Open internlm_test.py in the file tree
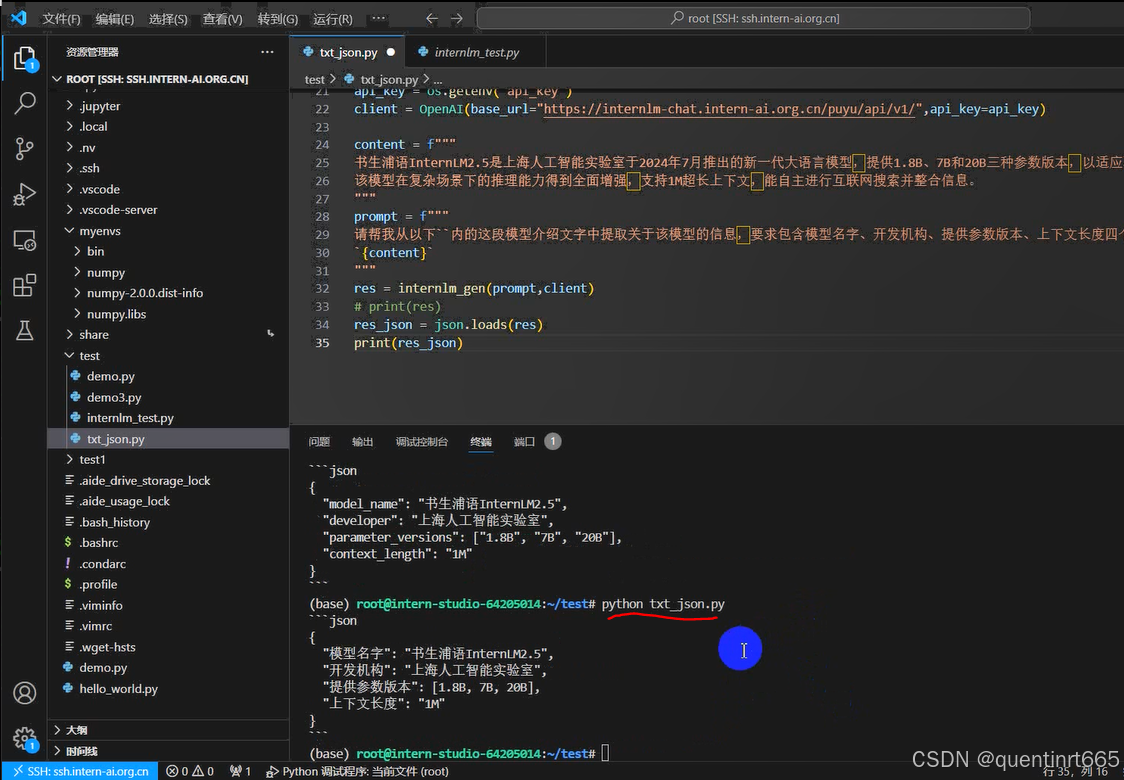1124x780 pixels. (x=130, y=417)
